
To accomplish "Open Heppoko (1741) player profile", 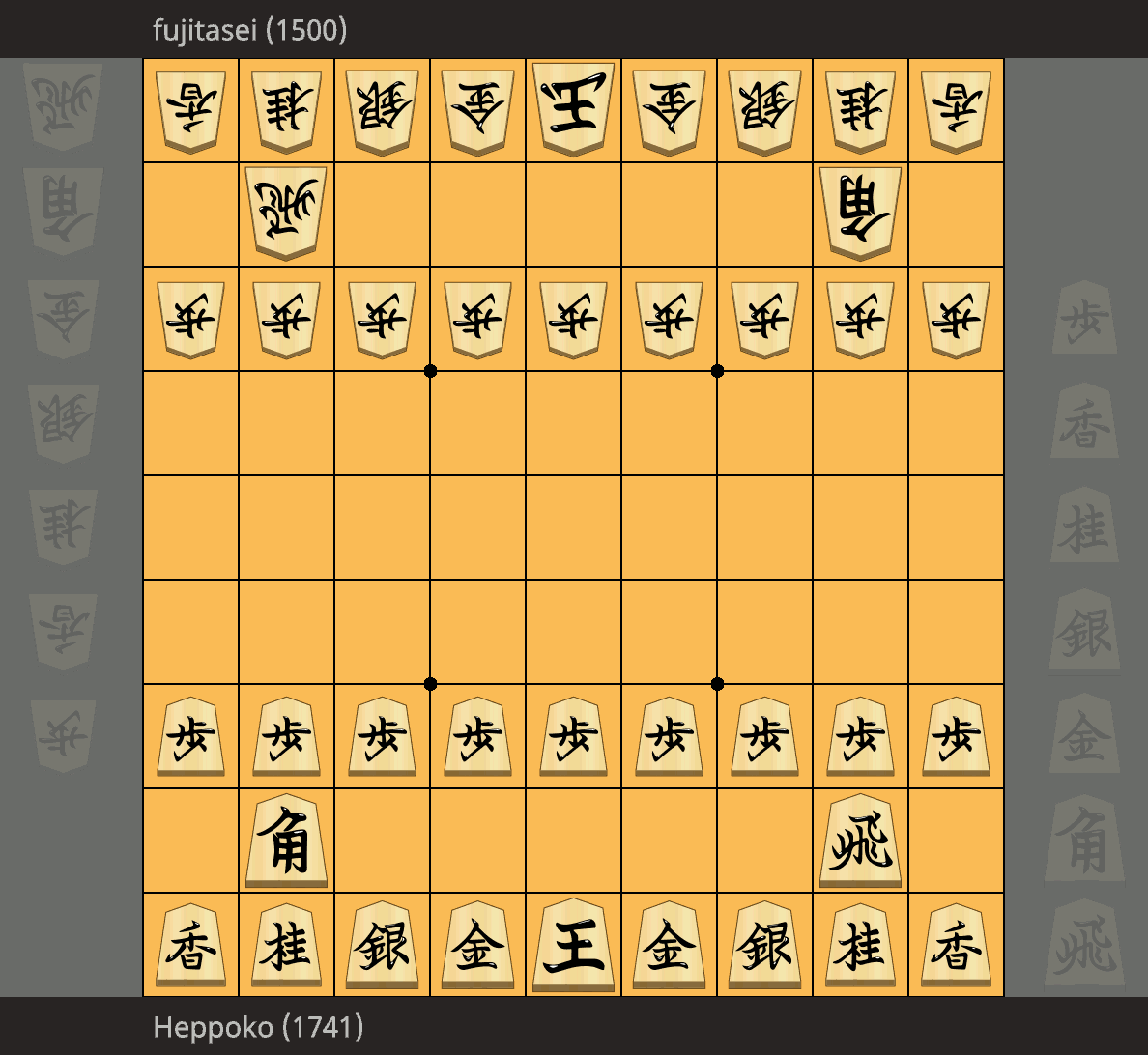I will (258, 1026).
